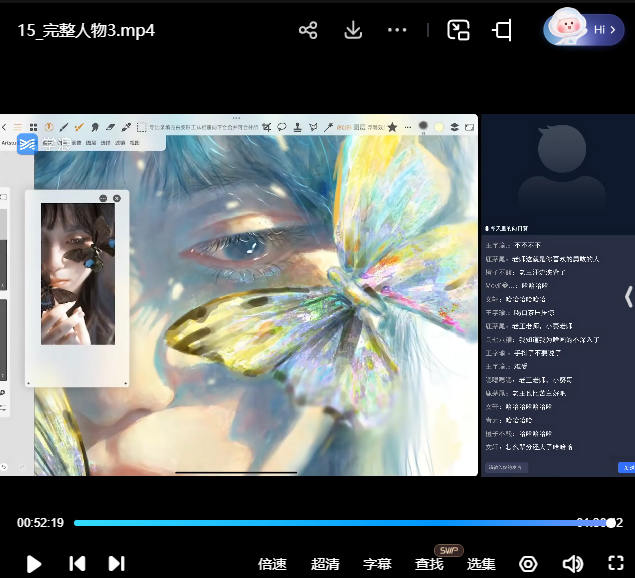Viewport: 635px width, 578px height.
Task: Toggle fullscreen mode
Action: 616,564
